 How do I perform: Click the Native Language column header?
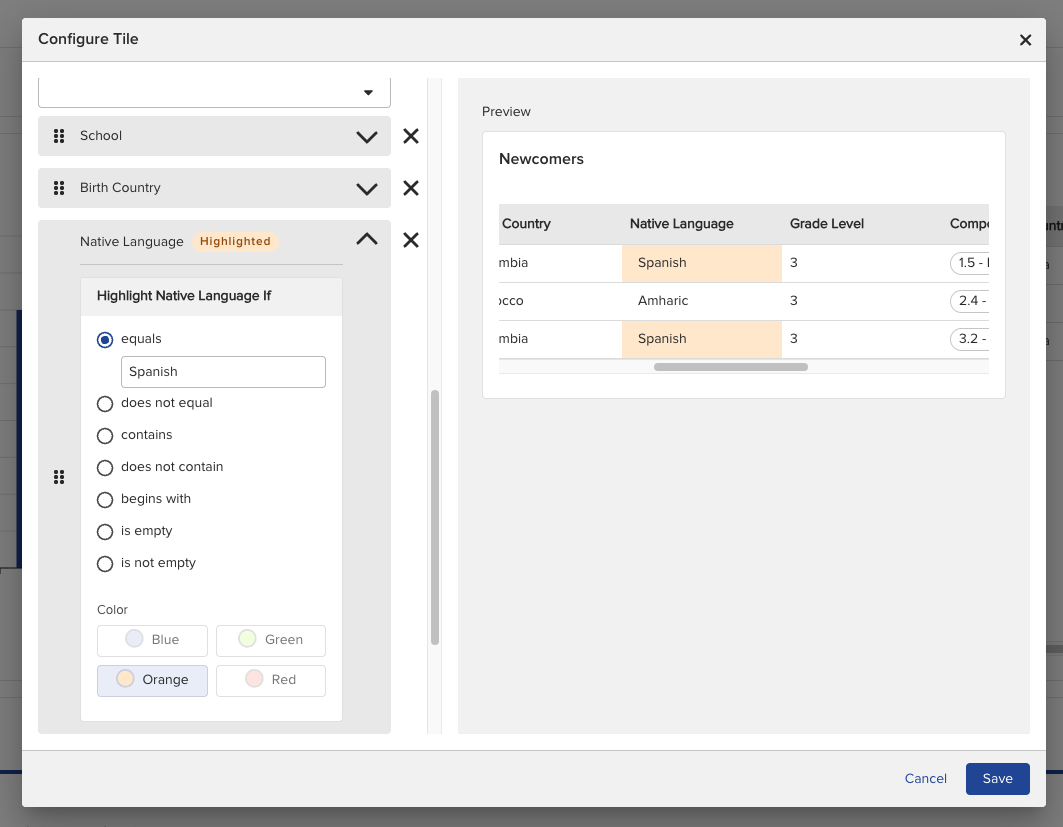pos(681,224)
